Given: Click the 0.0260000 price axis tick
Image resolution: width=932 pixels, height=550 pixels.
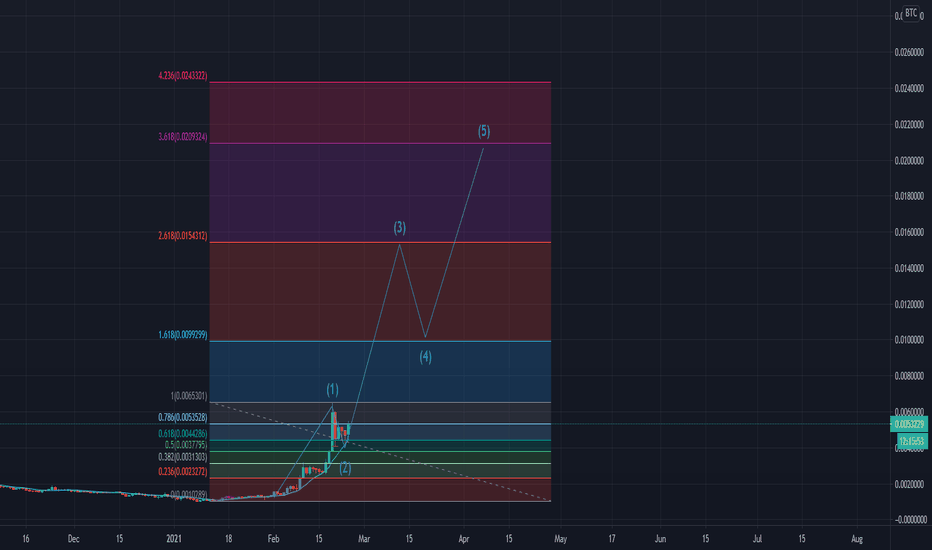Looking at the screenshot, I should pos(909,52).
